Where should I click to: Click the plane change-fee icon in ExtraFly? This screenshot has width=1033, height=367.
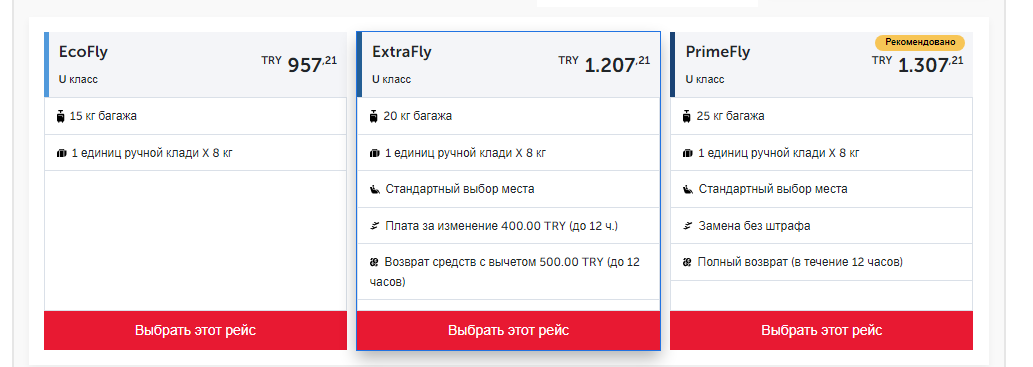(x=375, y=226)
